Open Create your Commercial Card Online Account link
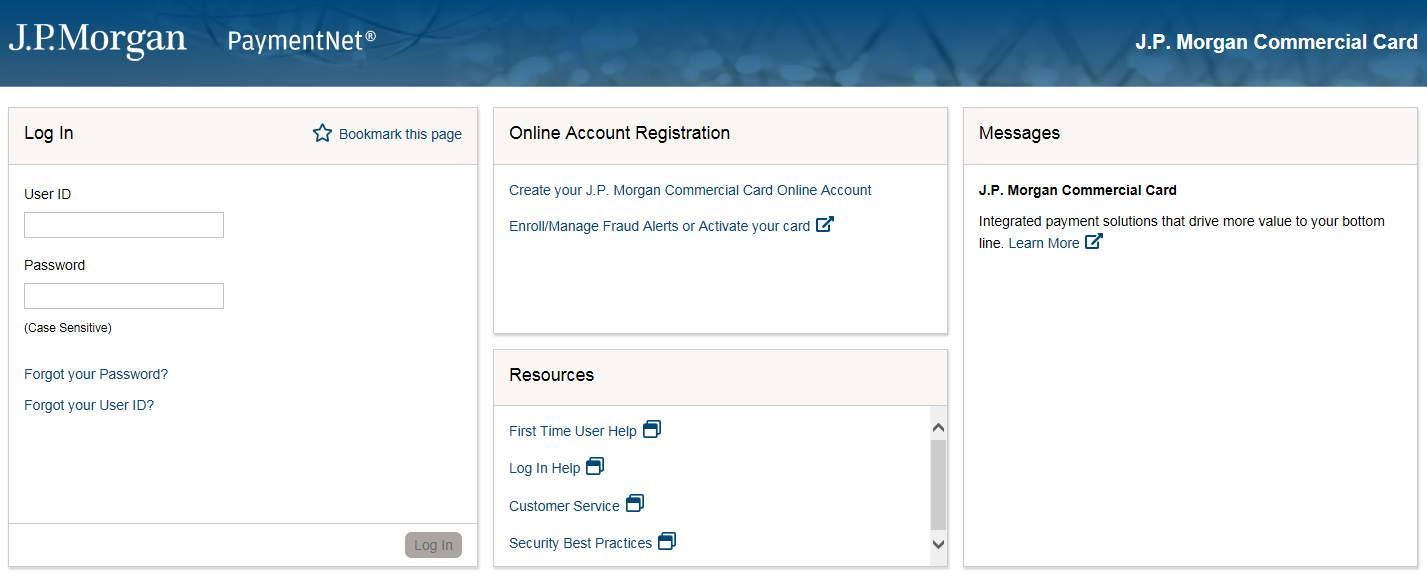The height and width of the screenshot is (582, 1427). coord(690,190)
